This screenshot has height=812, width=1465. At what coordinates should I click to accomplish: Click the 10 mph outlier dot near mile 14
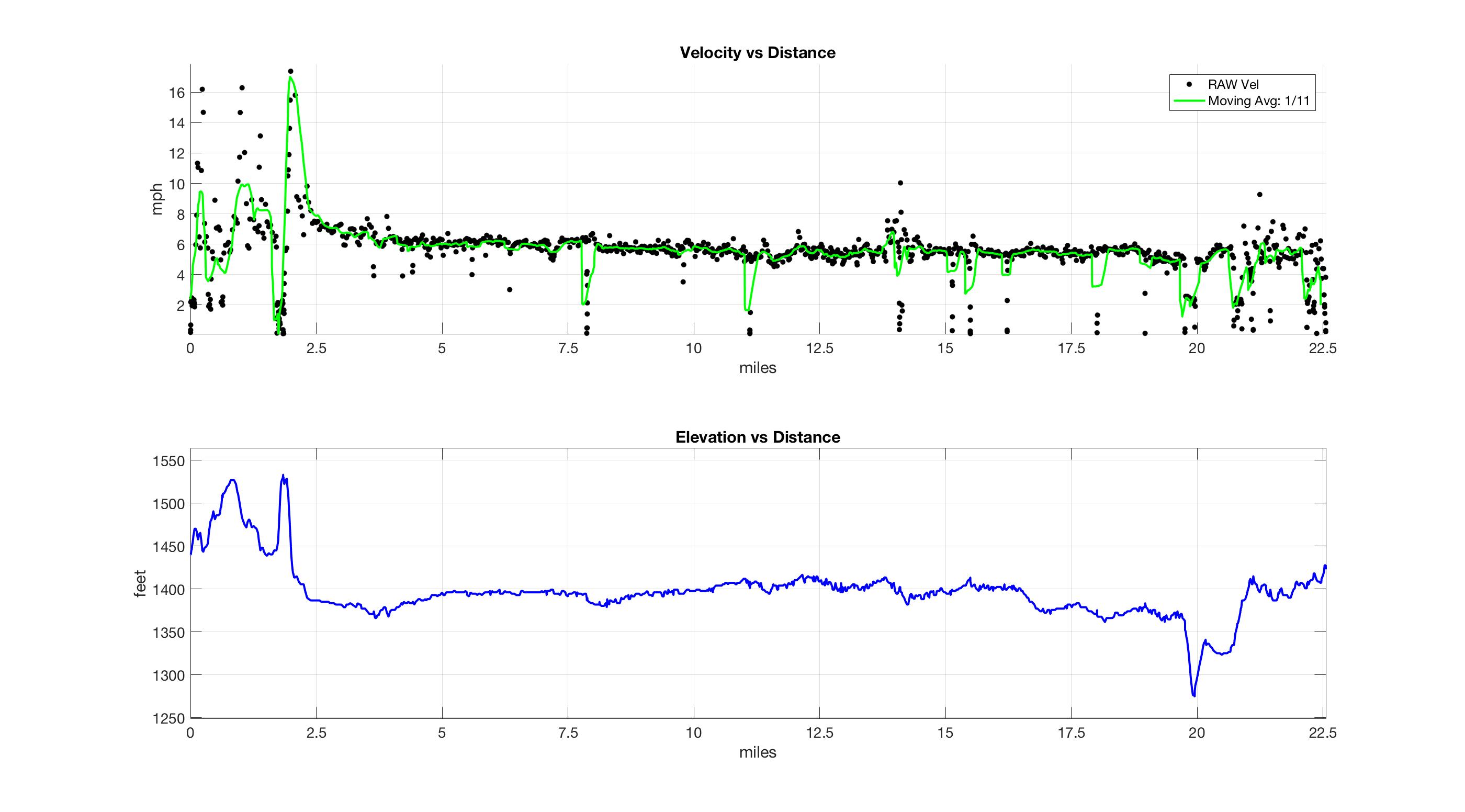pos(900,183)
